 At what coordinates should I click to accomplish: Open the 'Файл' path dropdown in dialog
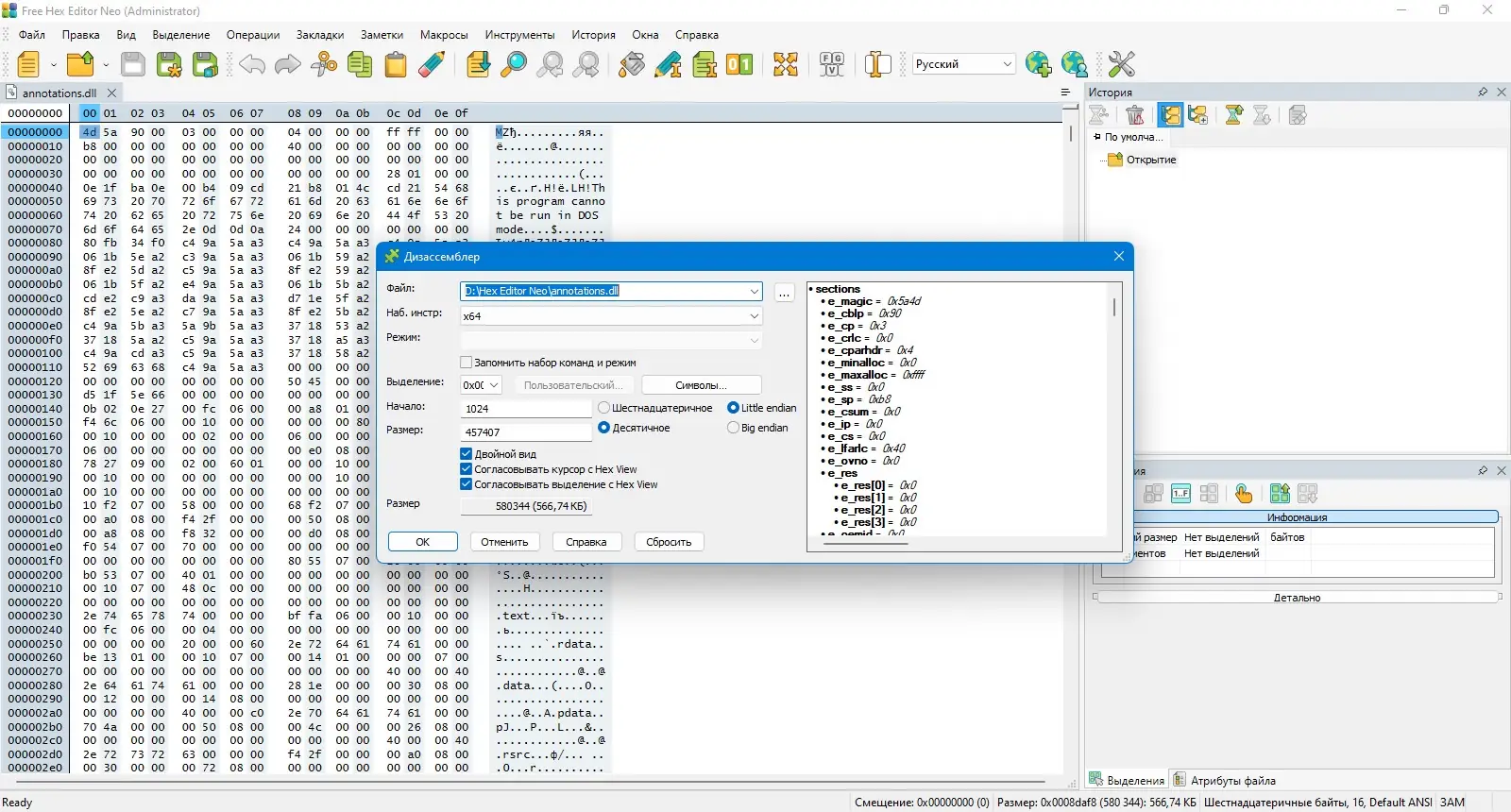pos(754,291)
